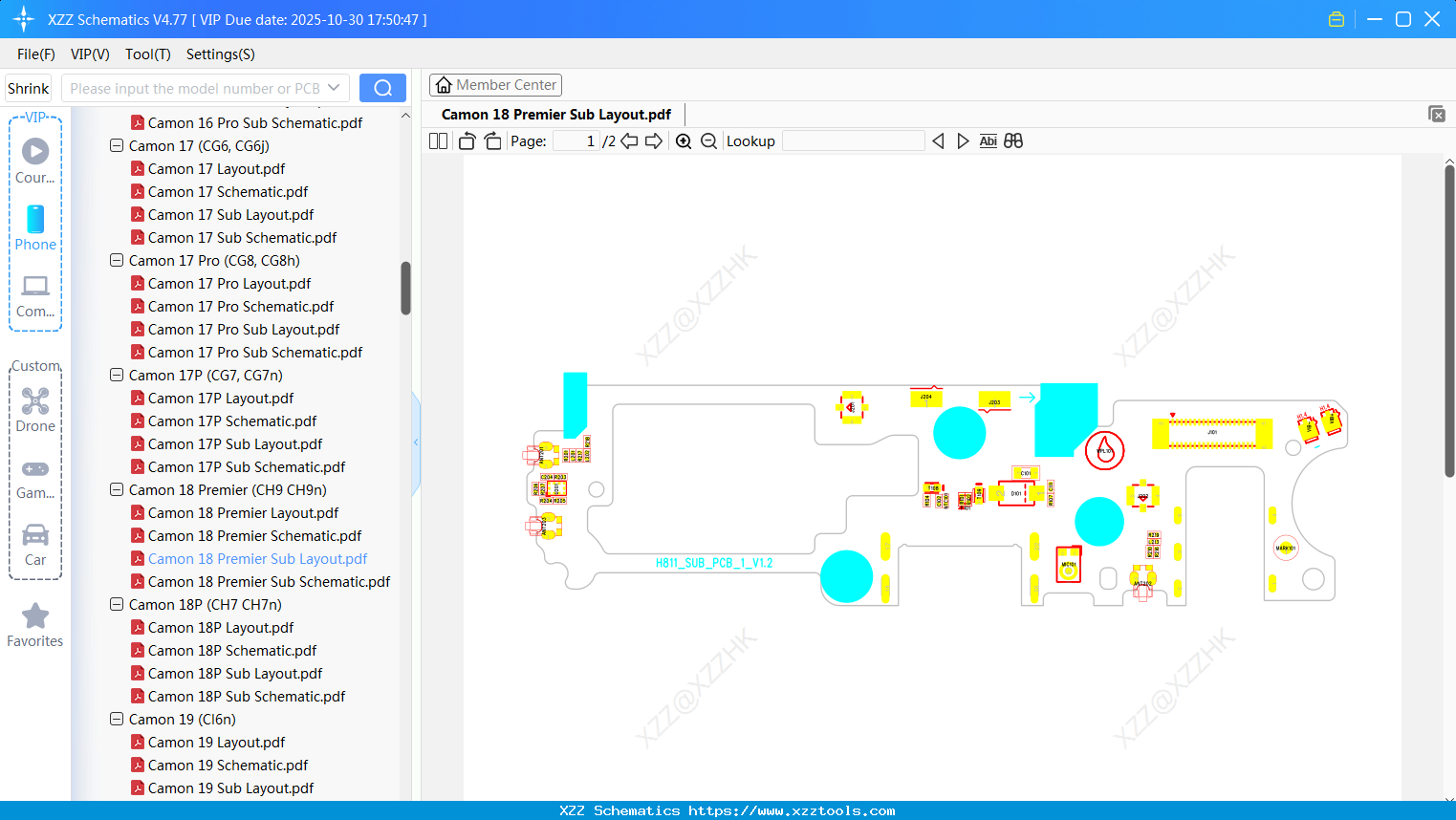The width and height of the screenshot is (1456, 820).
Task: Collapse the Camon 19 (CI6n) folder
Action: 117,720
